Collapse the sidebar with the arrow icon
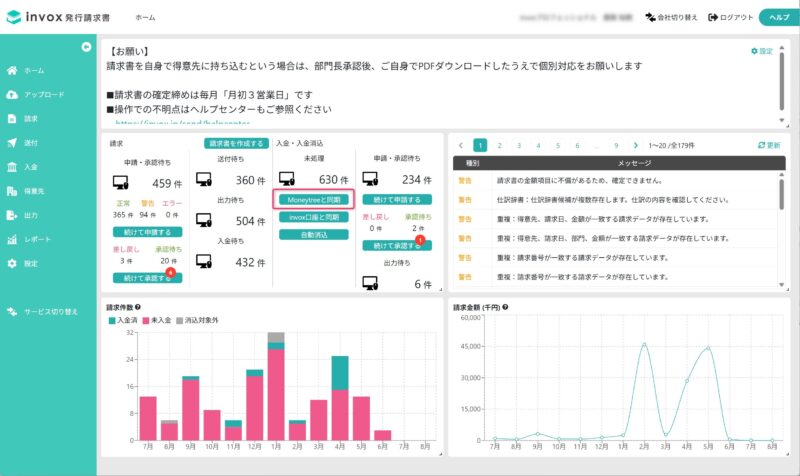Image resolution: width=800 pixels, height=476 pixels. pyautogui.click(x=86, y=47)
